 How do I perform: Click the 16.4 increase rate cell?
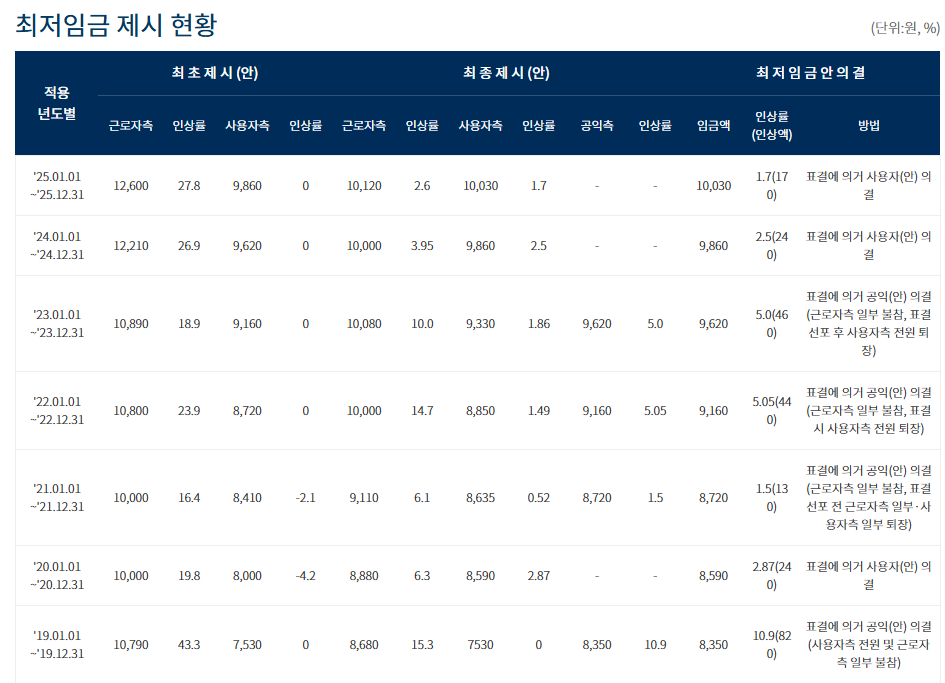(x=189, y=497)
